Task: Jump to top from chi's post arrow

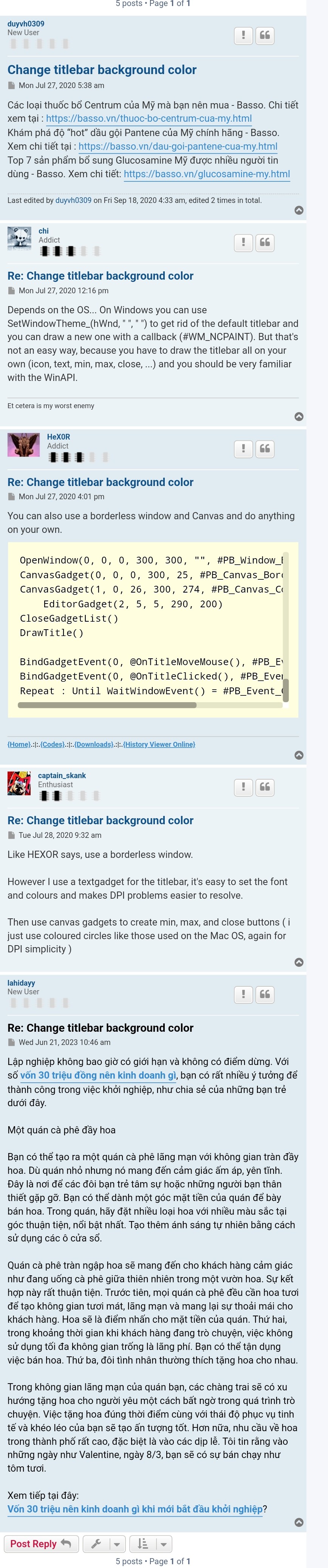Action: (299, 416)
